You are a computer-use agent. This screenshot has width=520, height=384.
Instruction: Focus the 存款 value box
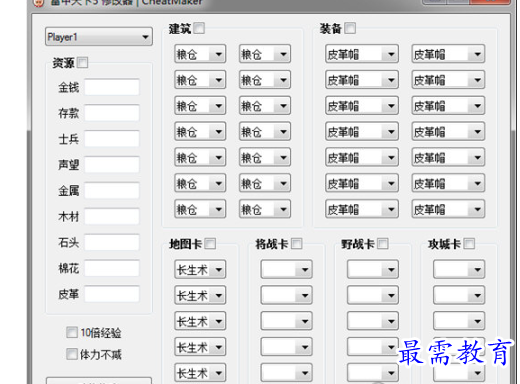pyautogui.click(x=112, y=113)
